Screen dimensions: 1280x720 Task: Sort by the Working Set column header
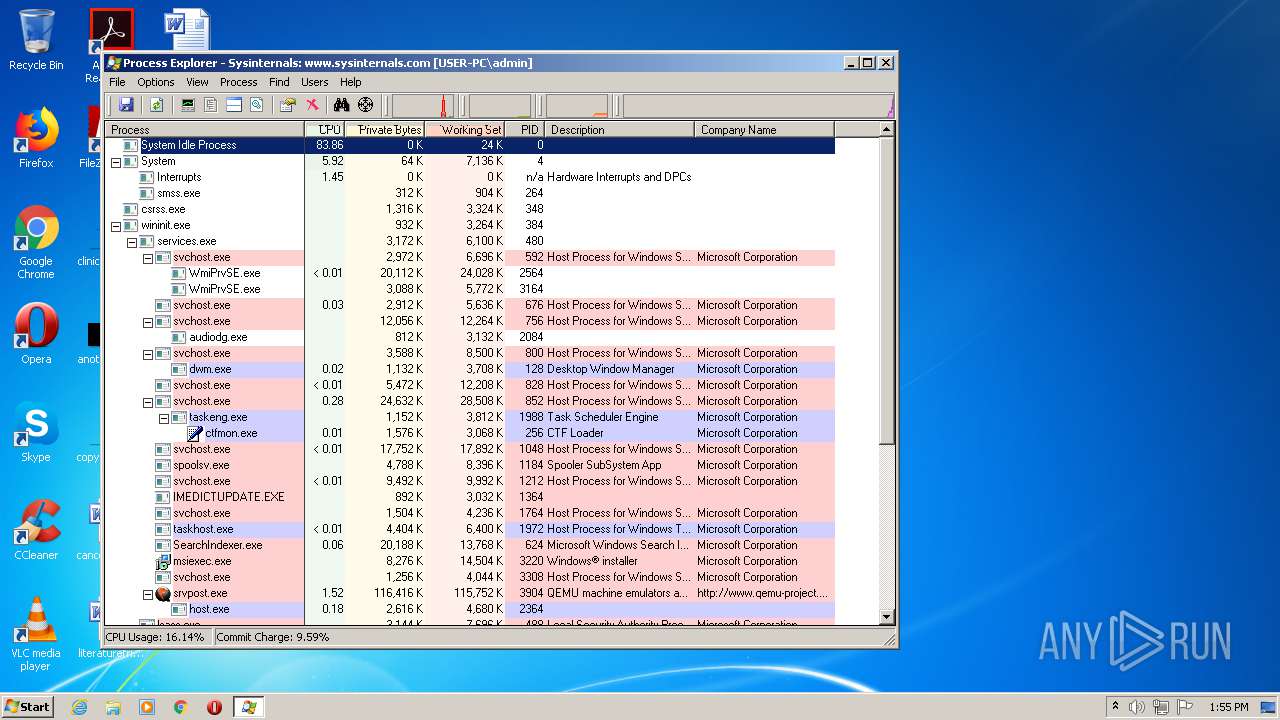click(x=465, y=129)
